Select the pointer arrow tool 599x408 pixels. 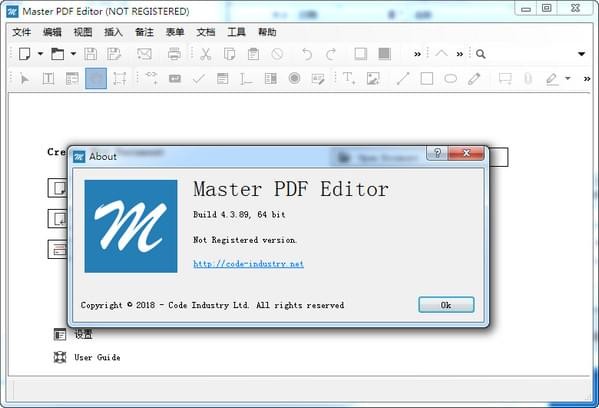[x=25, y=79]
